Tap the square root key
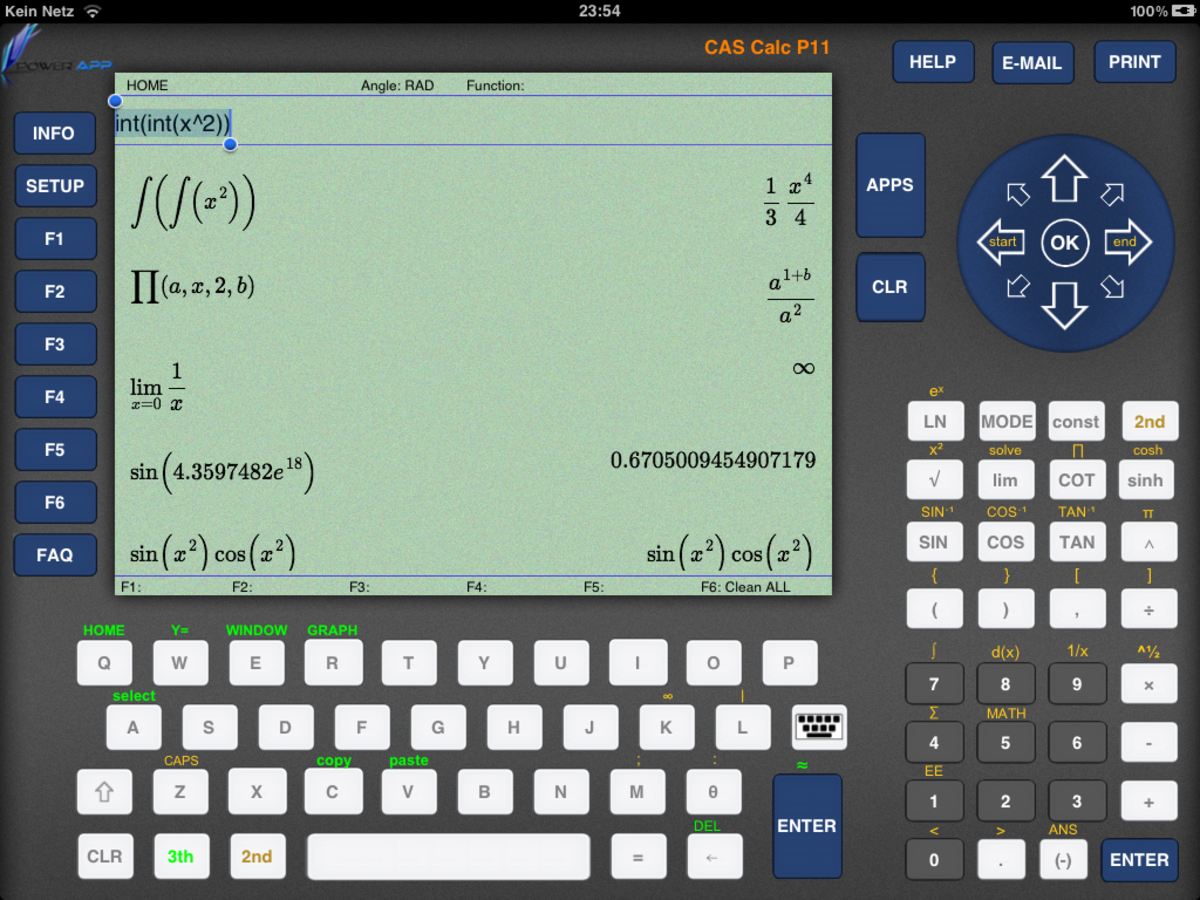The width and height of the screenshot is (1200, 900). point(934,480)
